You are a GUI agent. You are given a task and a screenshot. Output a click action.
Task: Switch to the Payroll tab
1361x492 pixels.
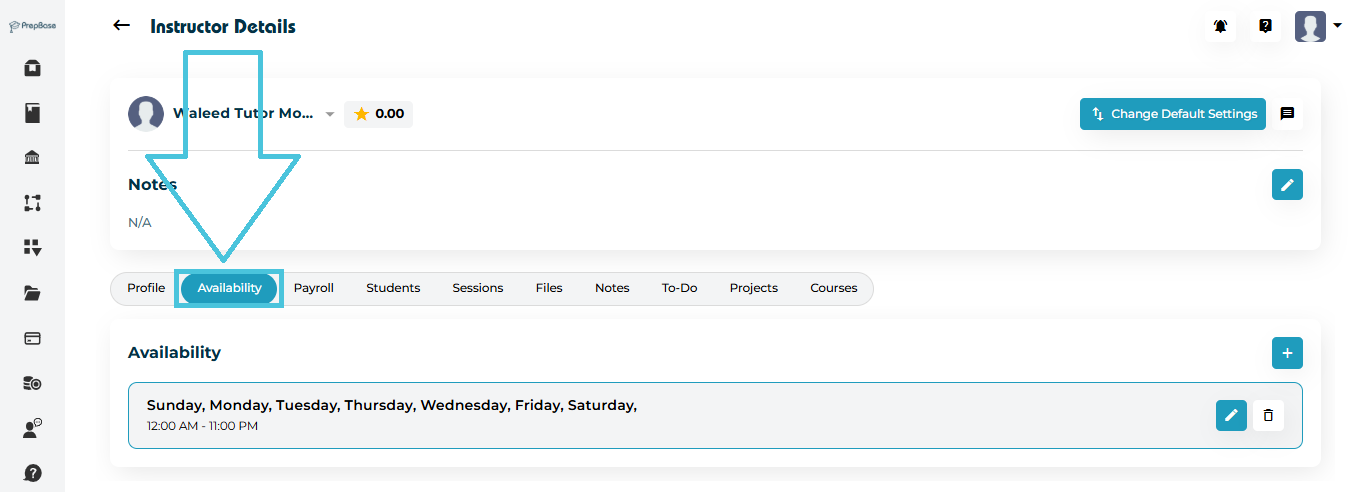tap(313, 288)
